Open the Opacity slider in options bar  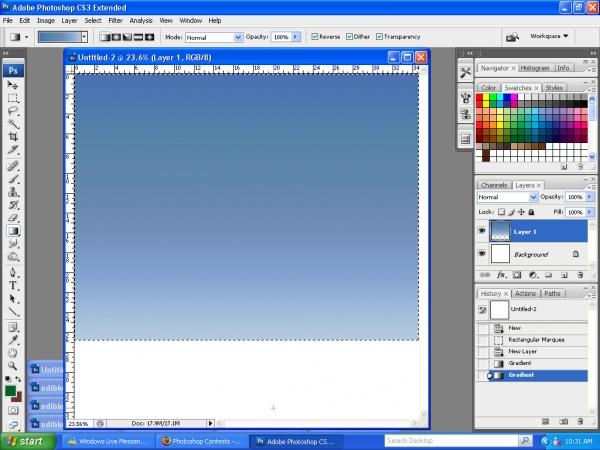pos(295,37)
